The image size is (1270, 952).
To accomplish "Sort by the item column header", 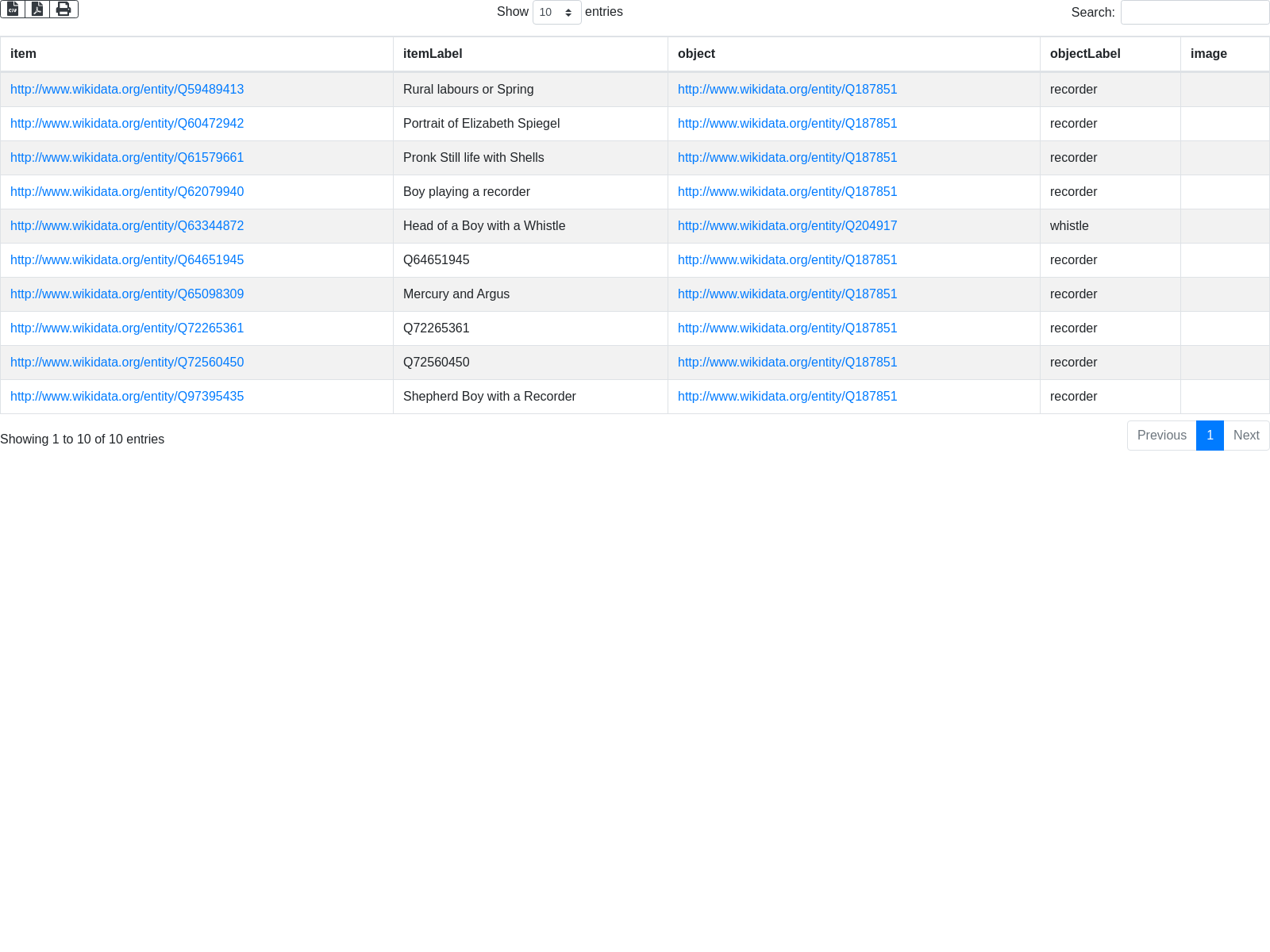I will point(23,54).
